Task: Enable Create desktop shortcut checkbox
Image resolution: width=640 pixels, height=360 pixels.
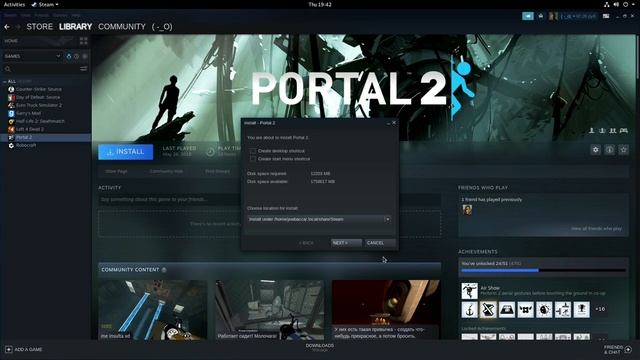Action: pyautogui.click(x=253, y=151)
